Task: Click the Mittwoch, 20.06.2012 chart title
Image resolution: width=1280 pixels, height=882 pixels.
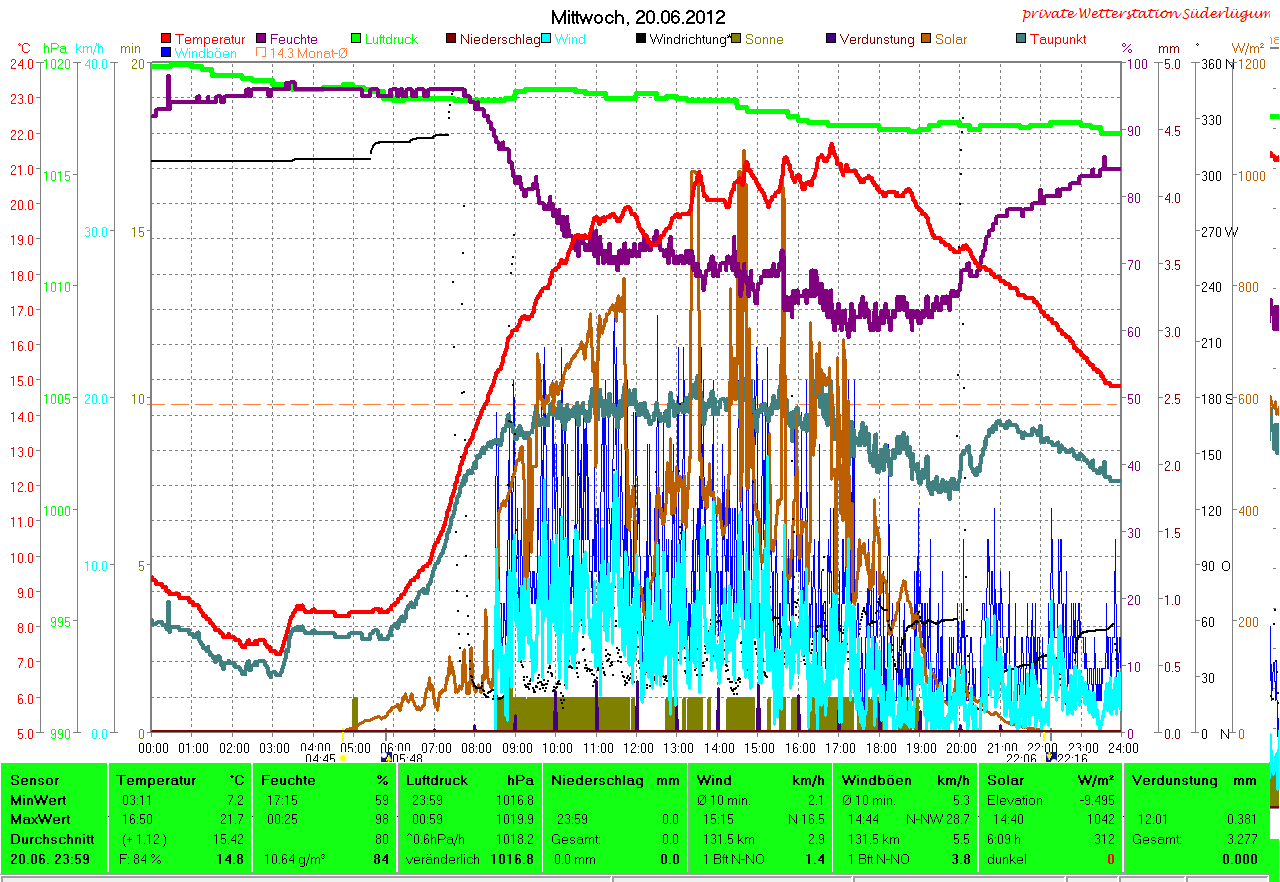Action: 639,17
